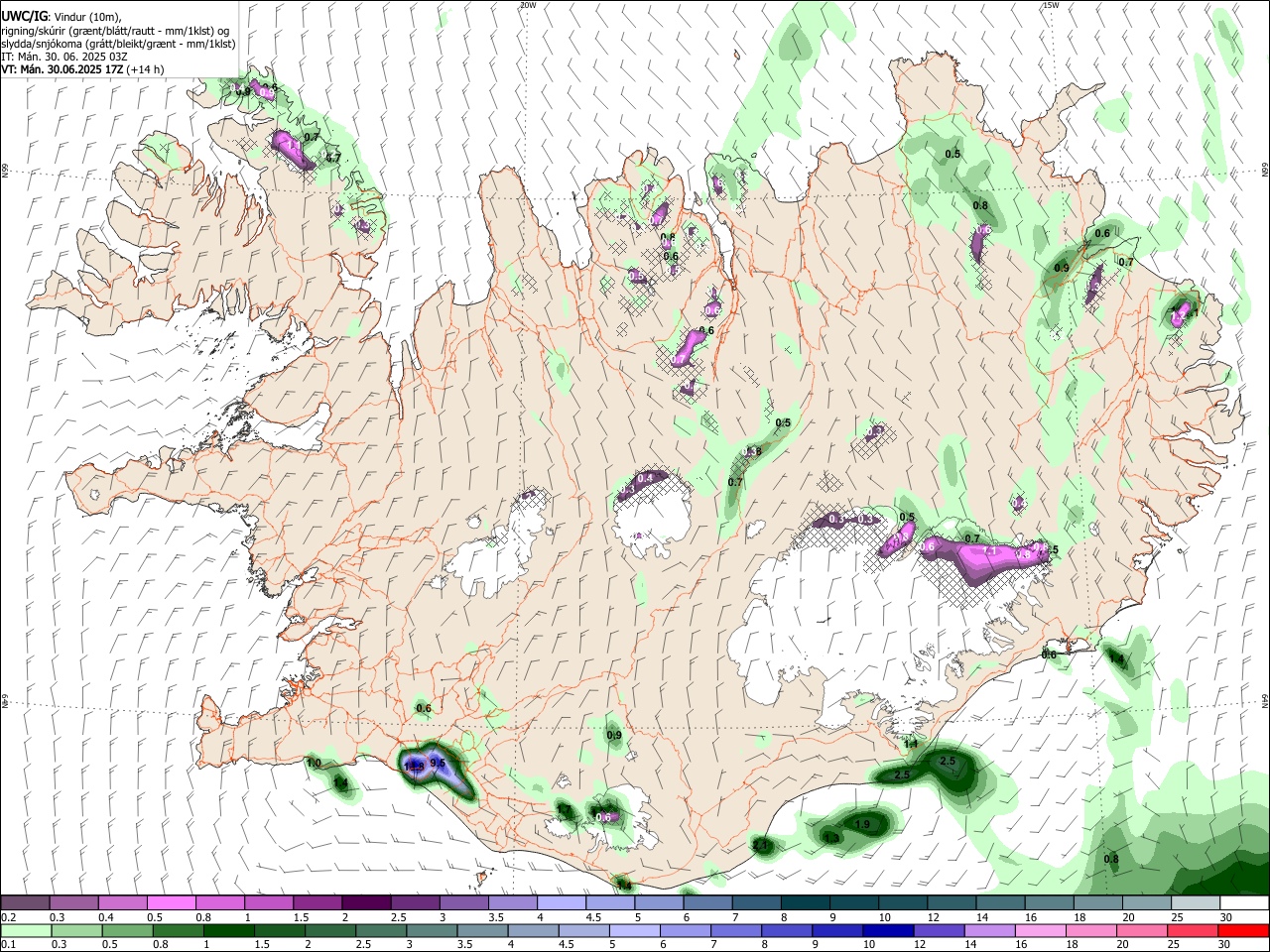
Task: Select the dark teal 8 swatch in upper legend
Action: pyautogui.click(x=804, y=903)
